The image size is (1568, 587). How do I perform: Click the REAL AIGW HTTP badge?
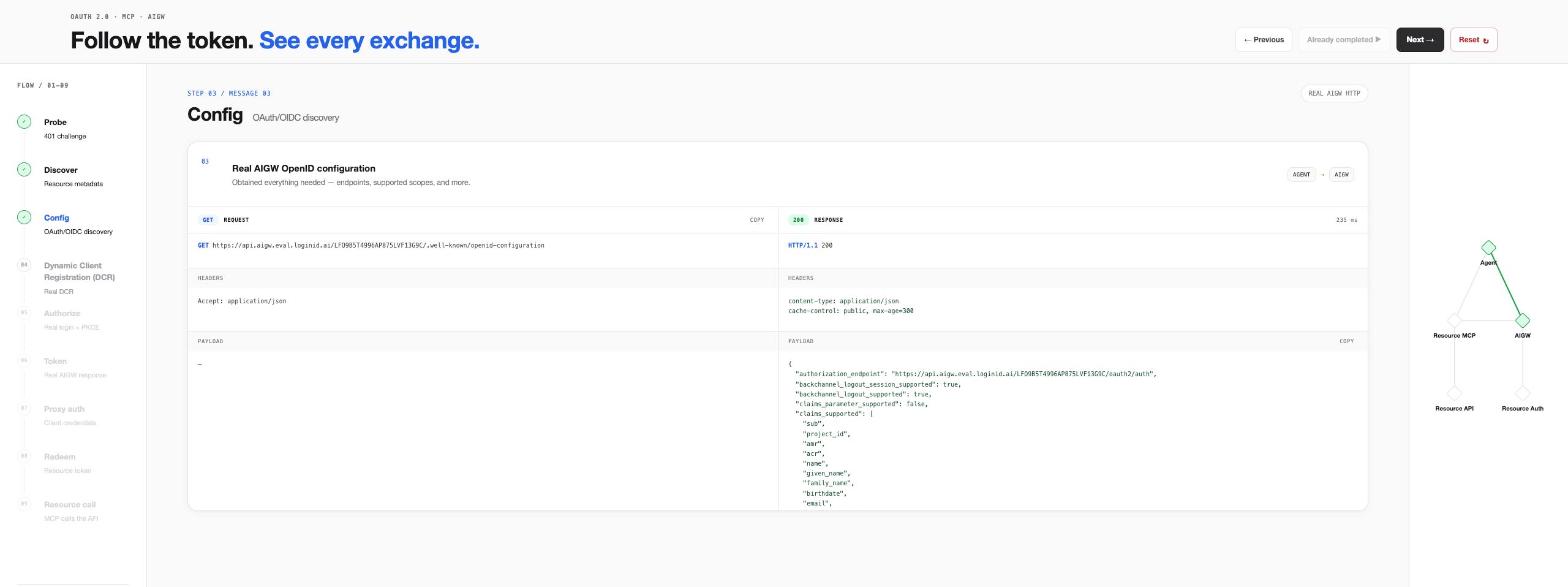1334,93
